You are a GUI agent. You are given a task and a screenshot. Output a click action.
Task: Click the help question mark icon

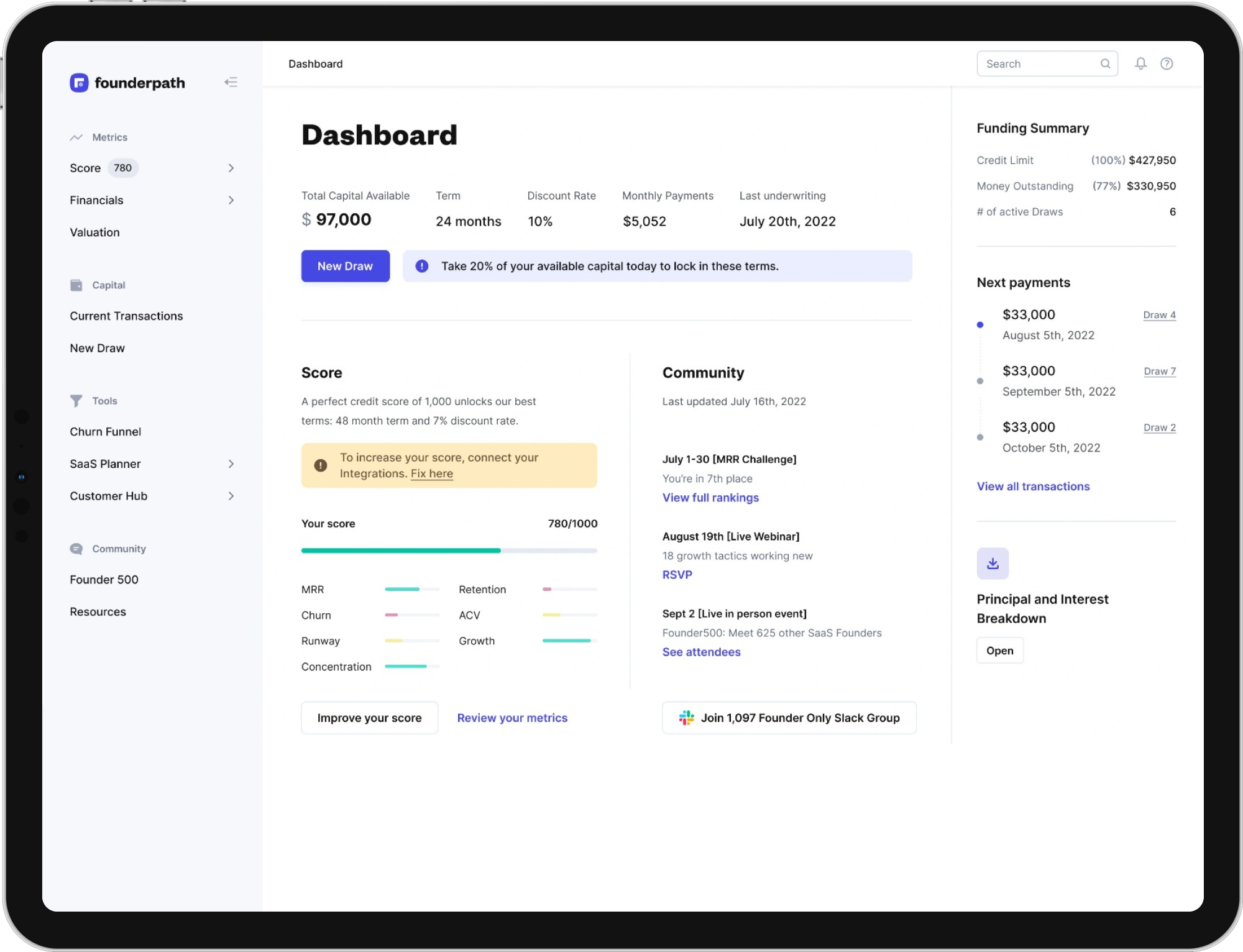point(1167,63)
